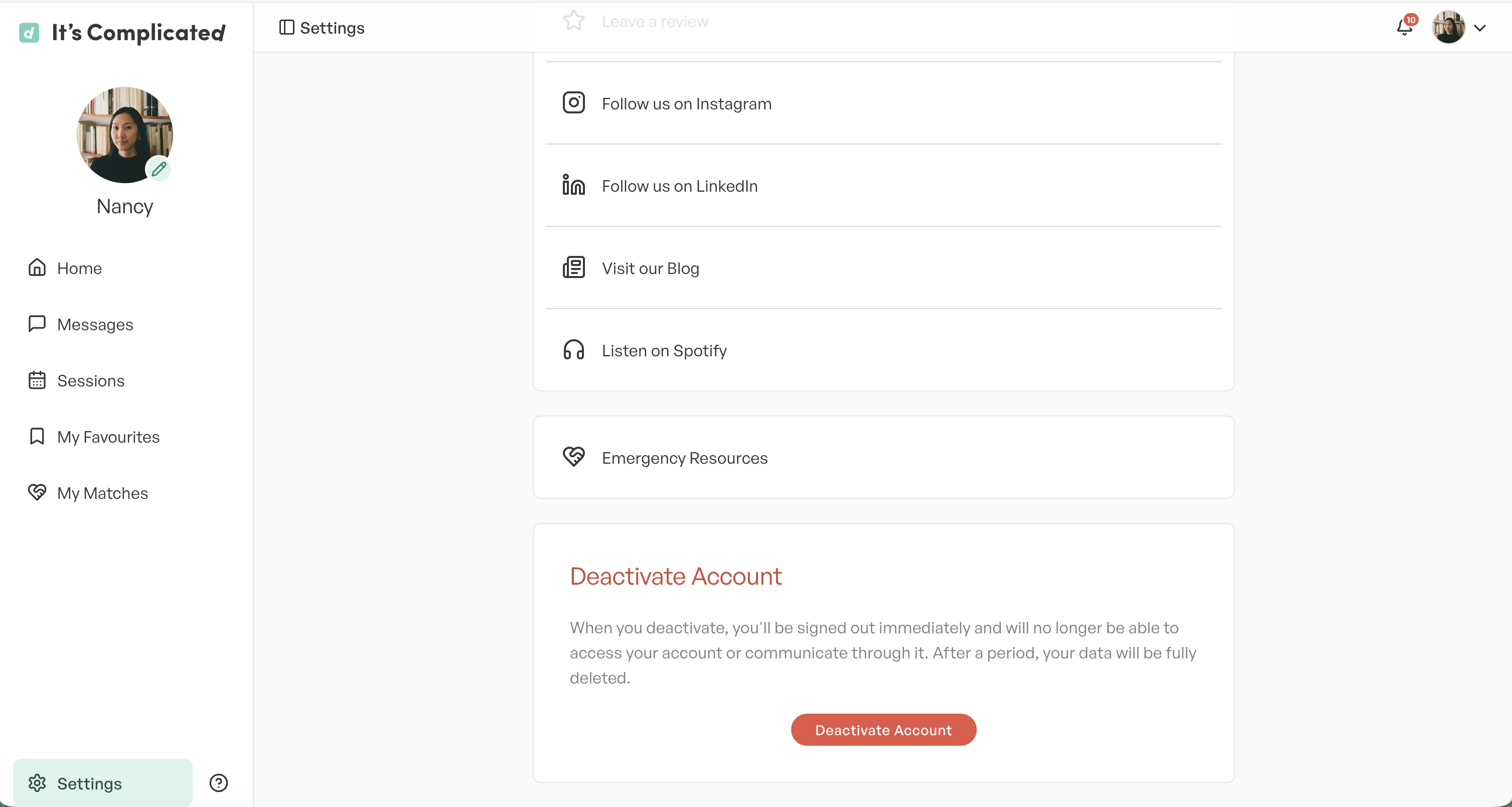Click the Emergency Resources heart icon

click(x=573, y=457)
